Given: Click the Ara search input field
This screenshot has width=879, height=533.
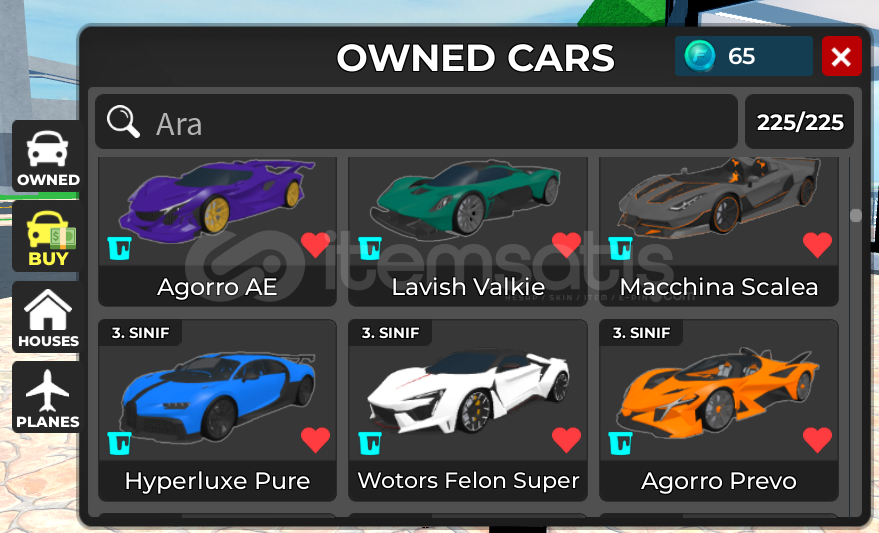Looking at the screenshot, I should (x=416, y=122).
